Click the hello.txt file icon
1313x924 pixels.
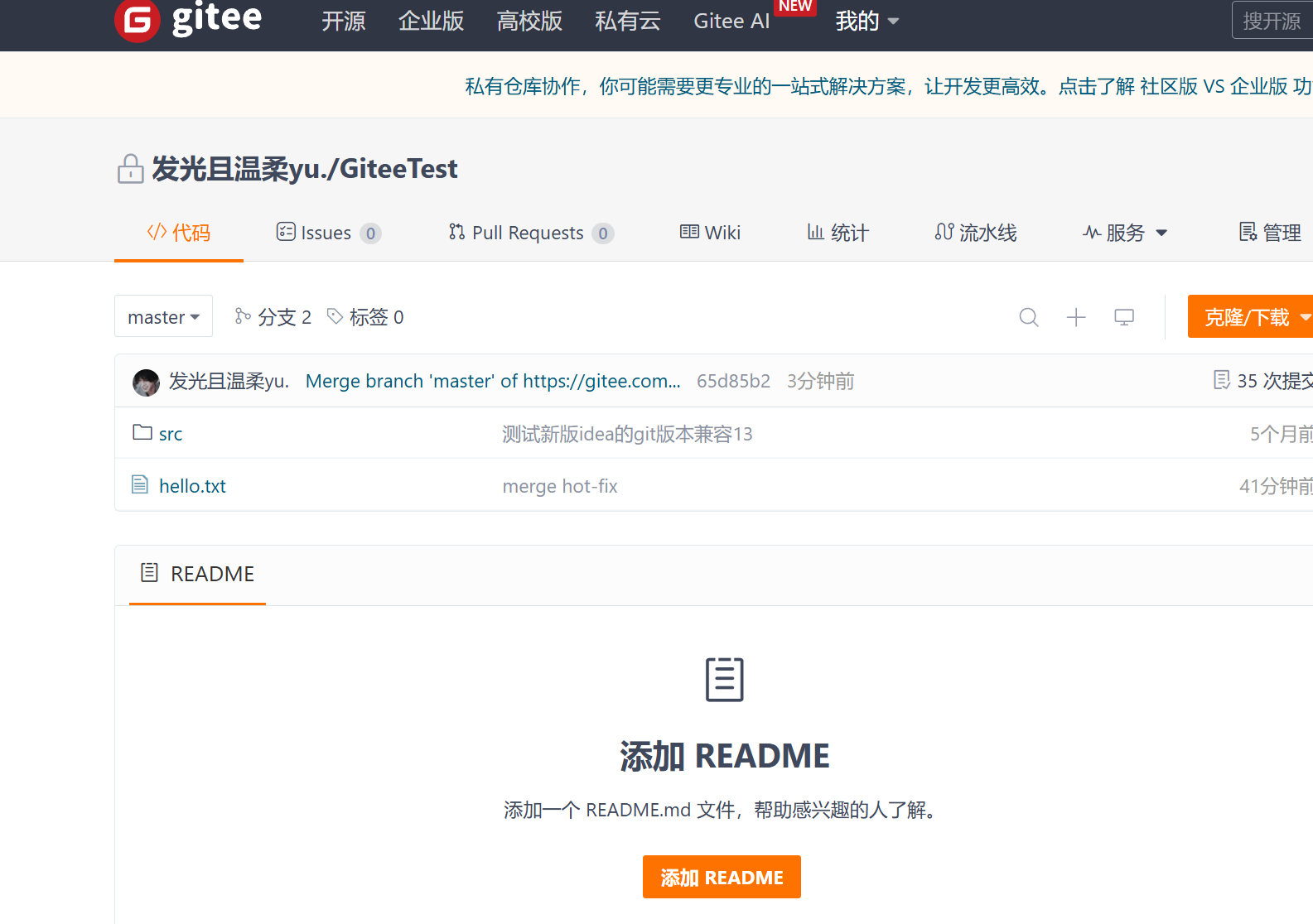click(x=140, y=484)
